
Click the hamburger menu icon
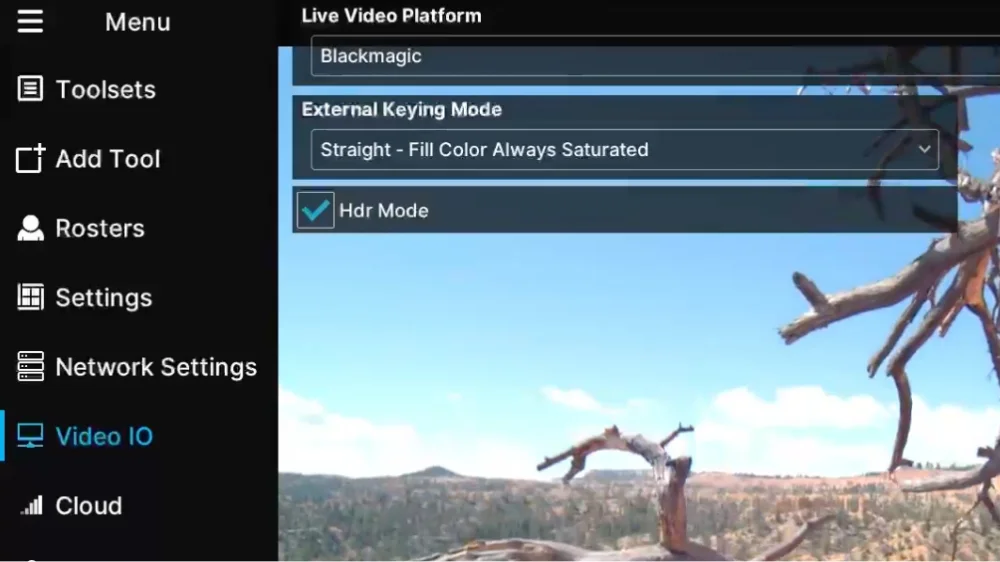point(30,21)
